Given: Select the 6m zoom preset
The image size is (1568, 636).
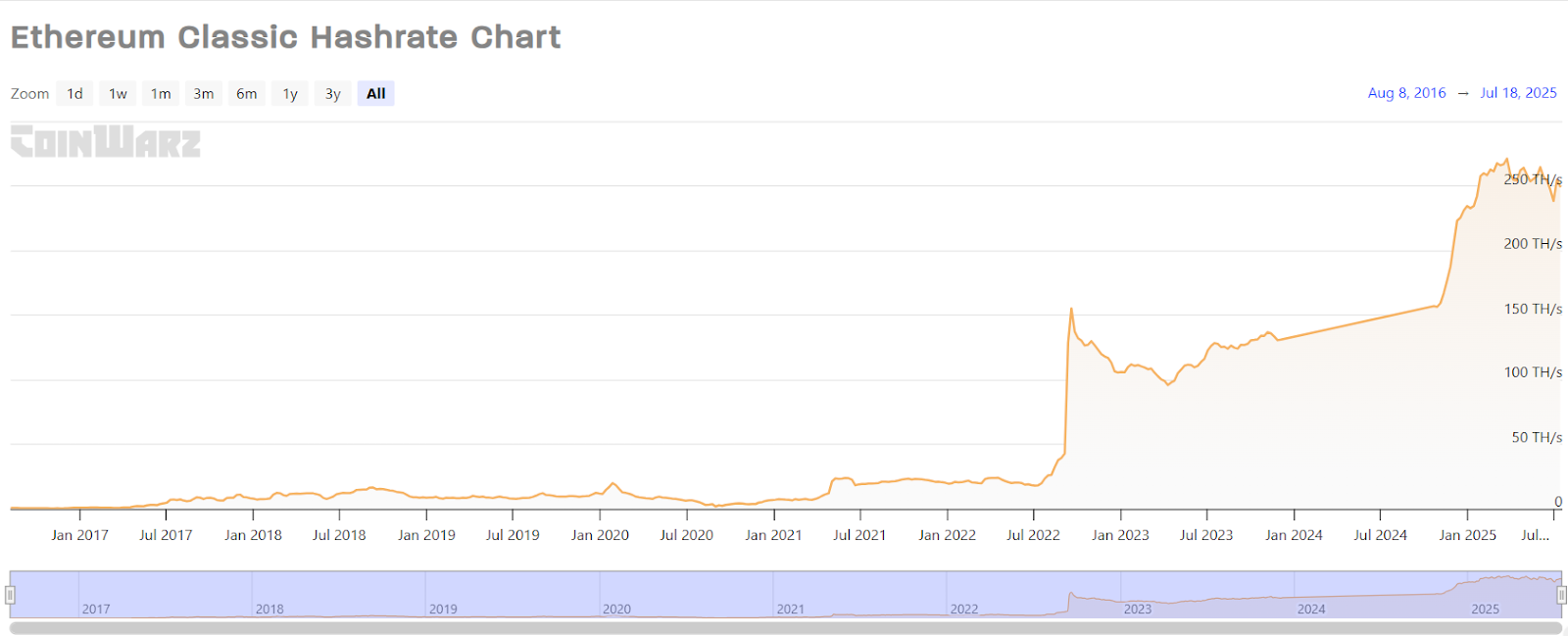Looking at the screenshot, I should 246,93.
